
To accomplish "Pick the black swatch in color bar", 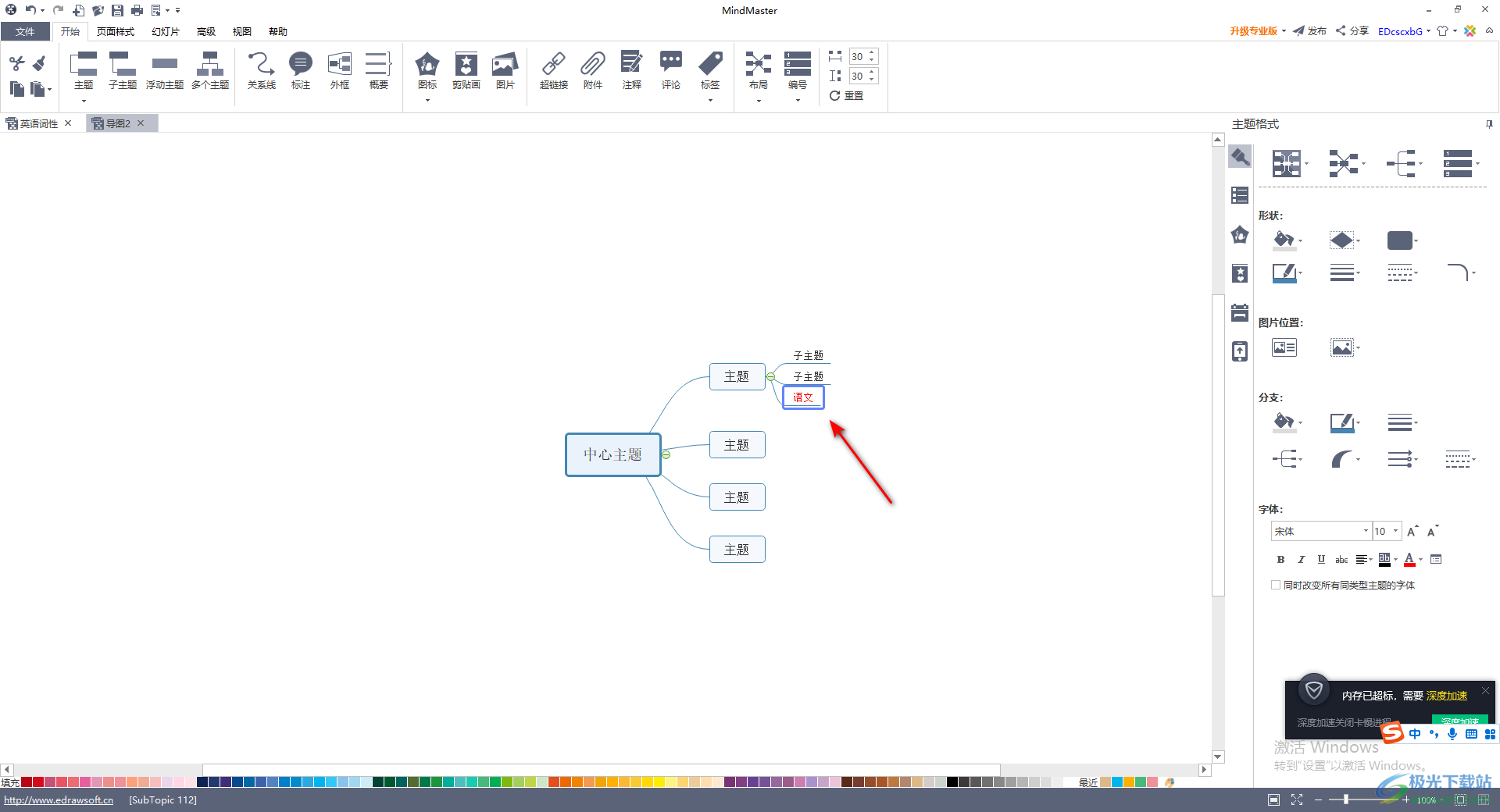I will (x=952, y=782).
